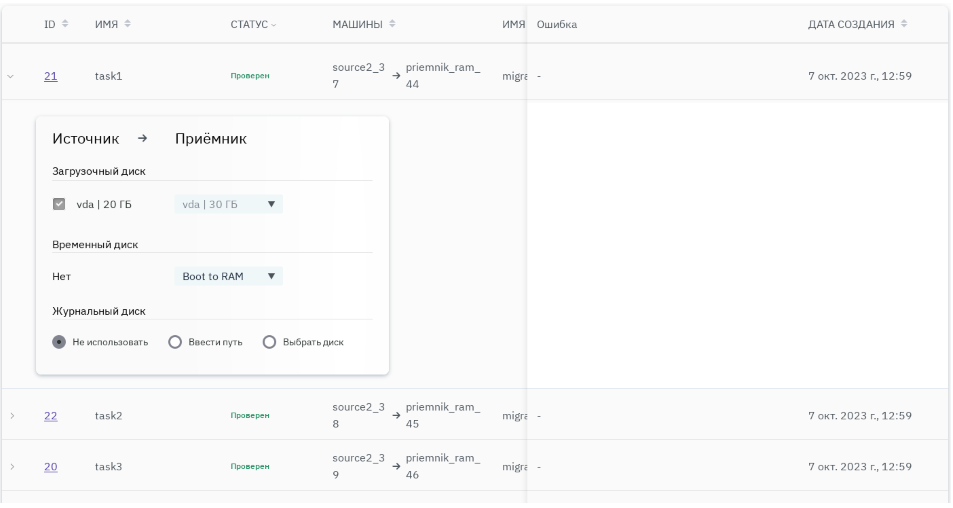Toggle the vda 20 ГБ boot disk checkbox

(x=59, y=204)
